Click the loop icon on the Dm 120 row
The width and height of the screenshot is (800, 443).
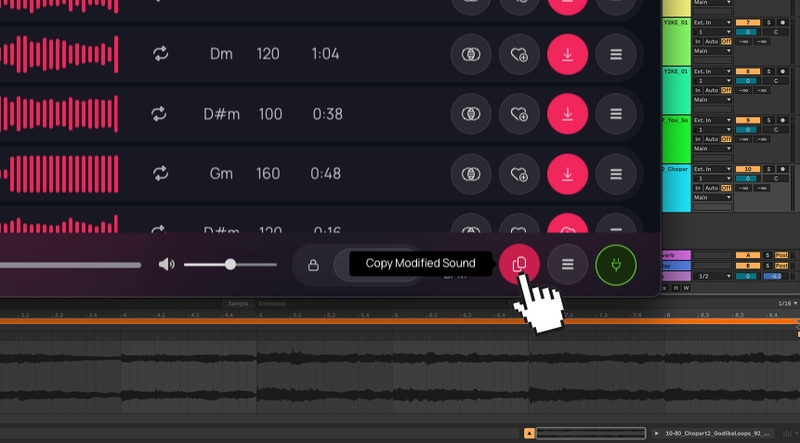(161, 54)
